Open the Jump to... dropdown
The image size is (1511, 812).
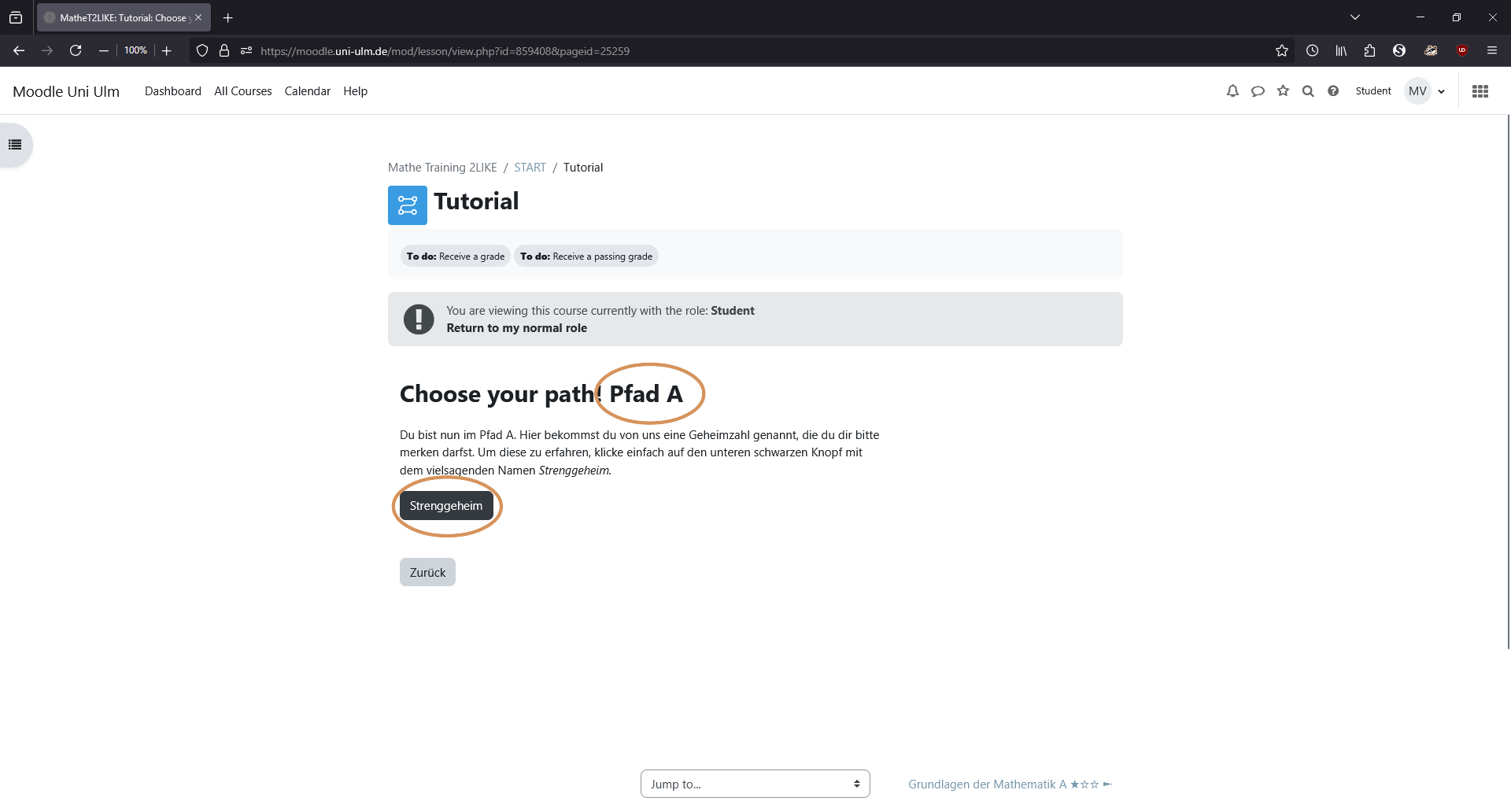[755, 784]
